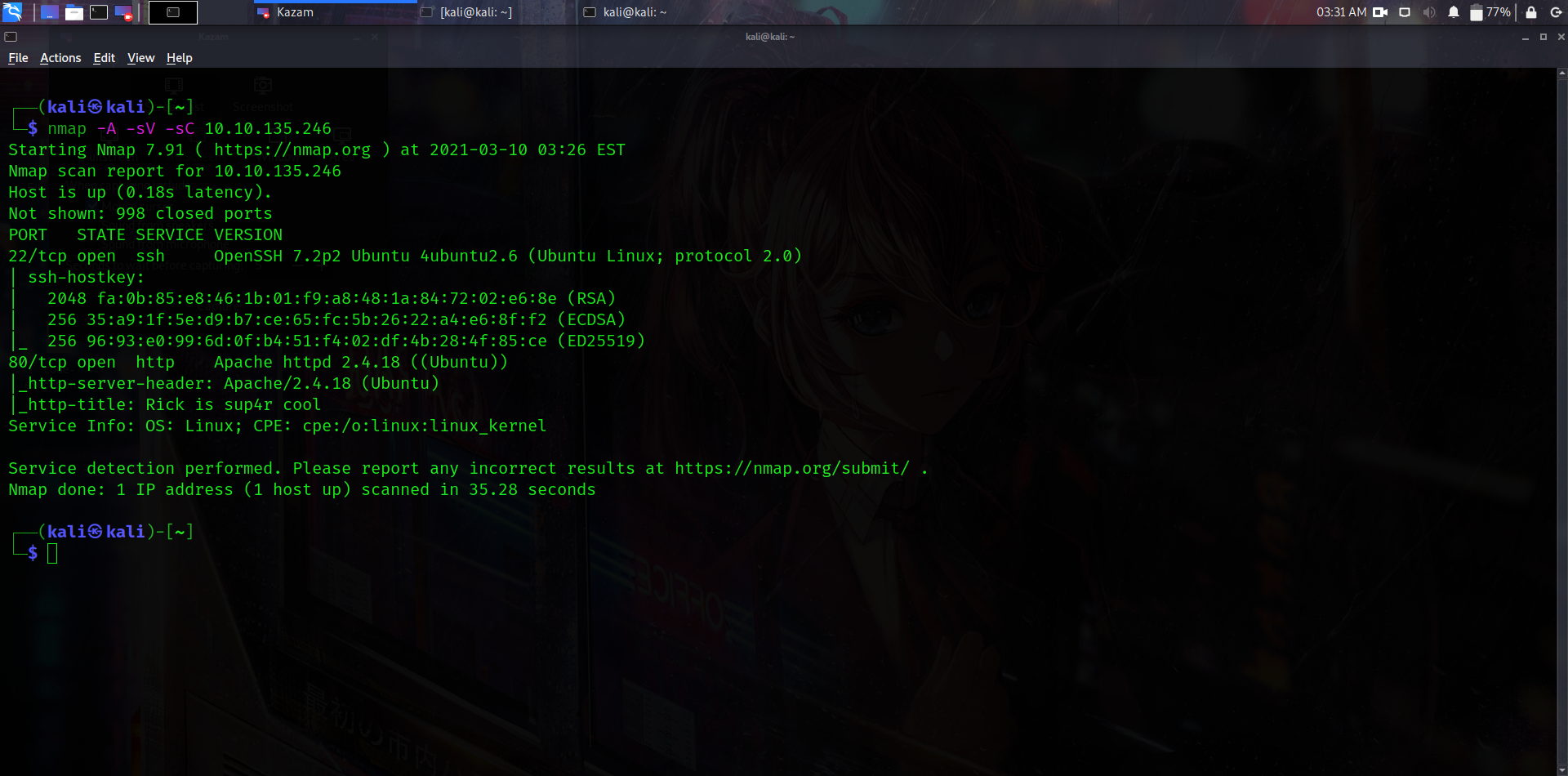
Task: Click the cpe:/o:linux:linux_kernel text
Action: click(425, 426)
